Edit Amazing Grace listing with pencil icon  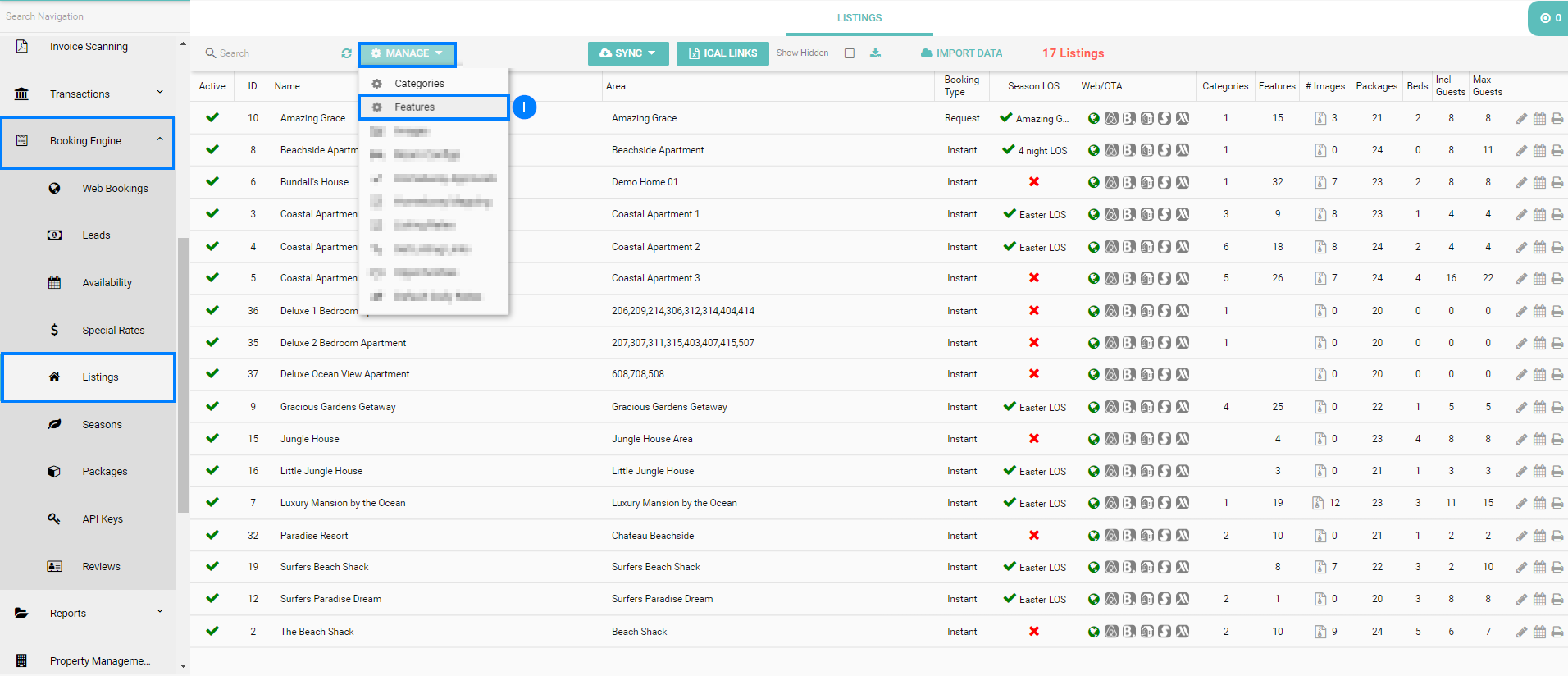pos(1521,119)
